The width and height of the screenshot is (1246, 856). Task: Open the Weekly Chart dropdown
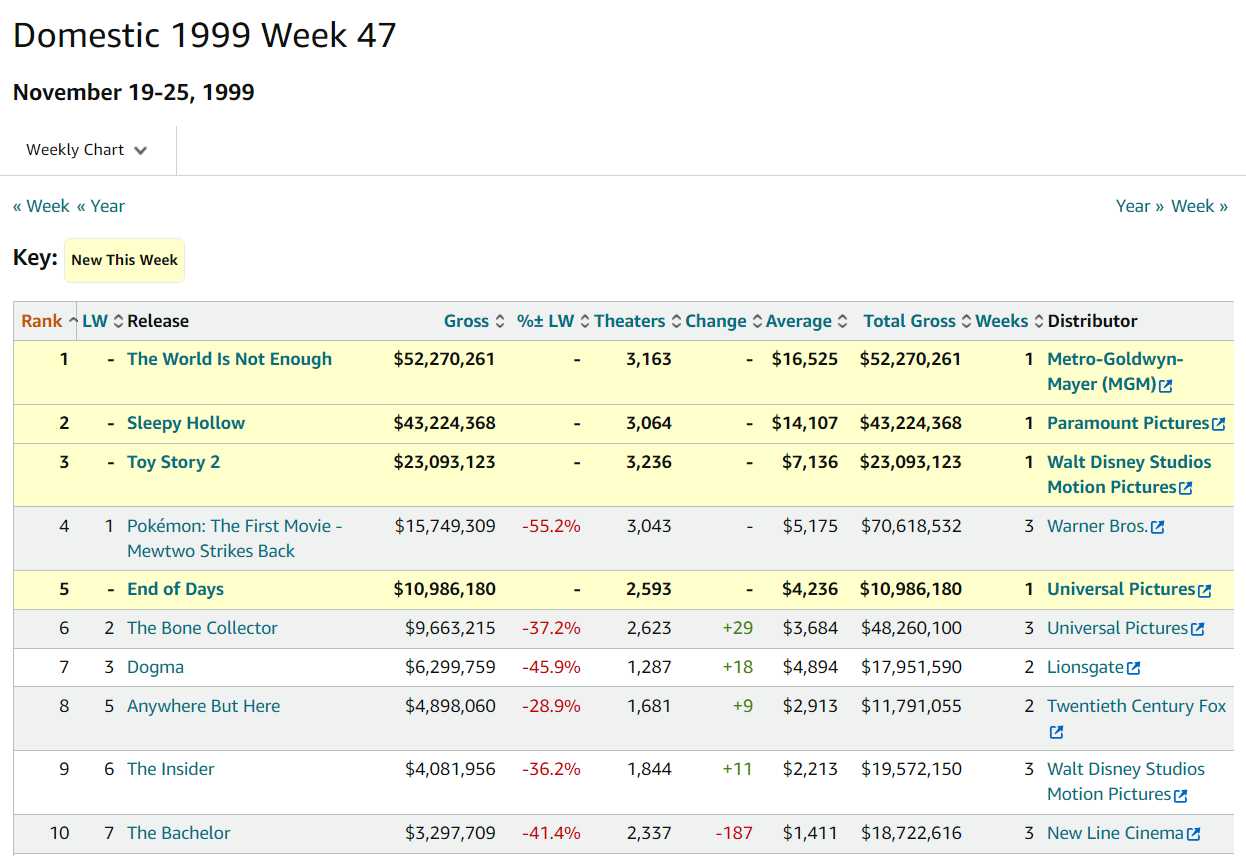pos(87,150)
